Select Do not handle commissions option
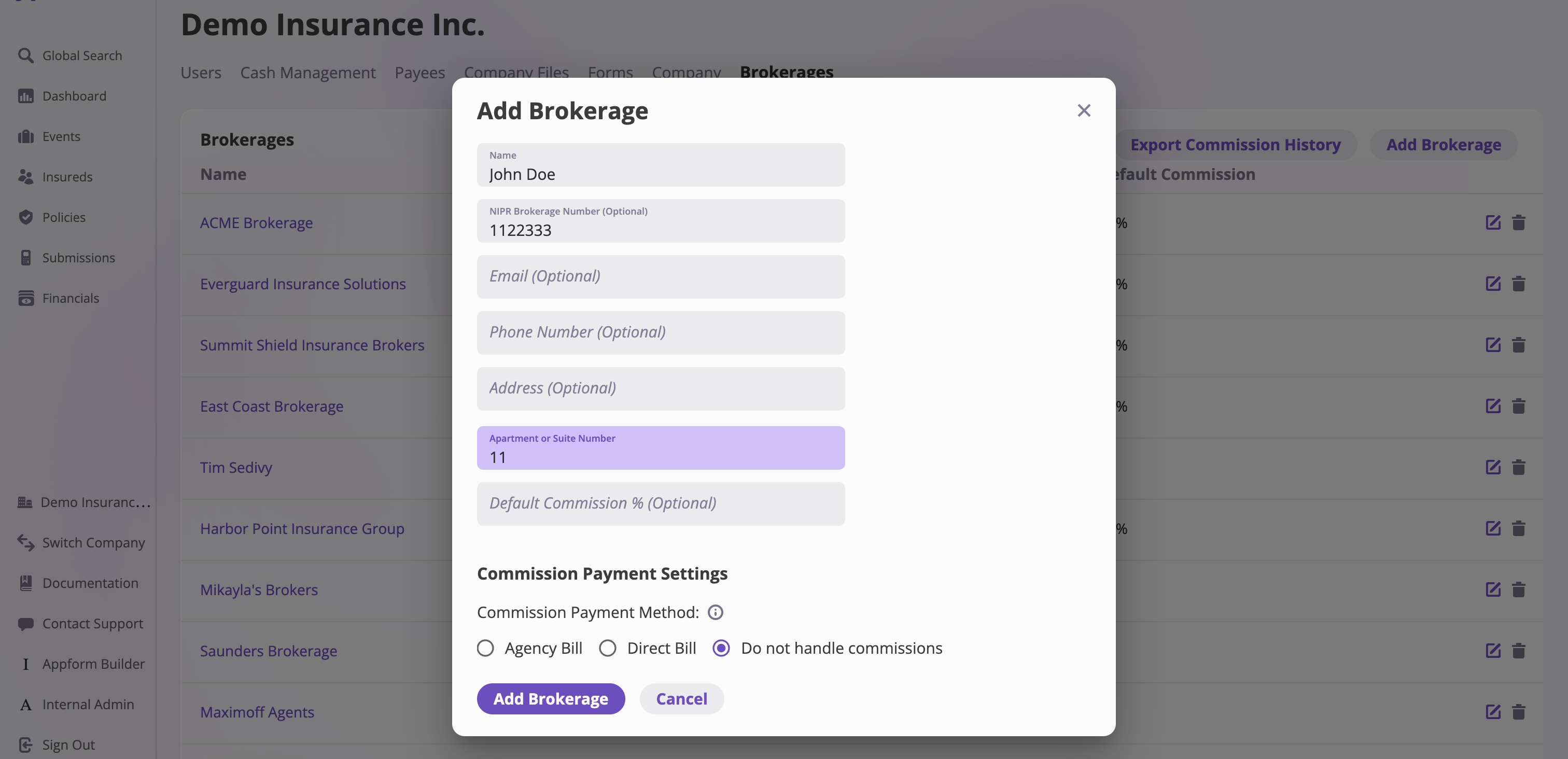Image resolution: width=1568 pixels, height=759 pixels. tap(721, 648)
